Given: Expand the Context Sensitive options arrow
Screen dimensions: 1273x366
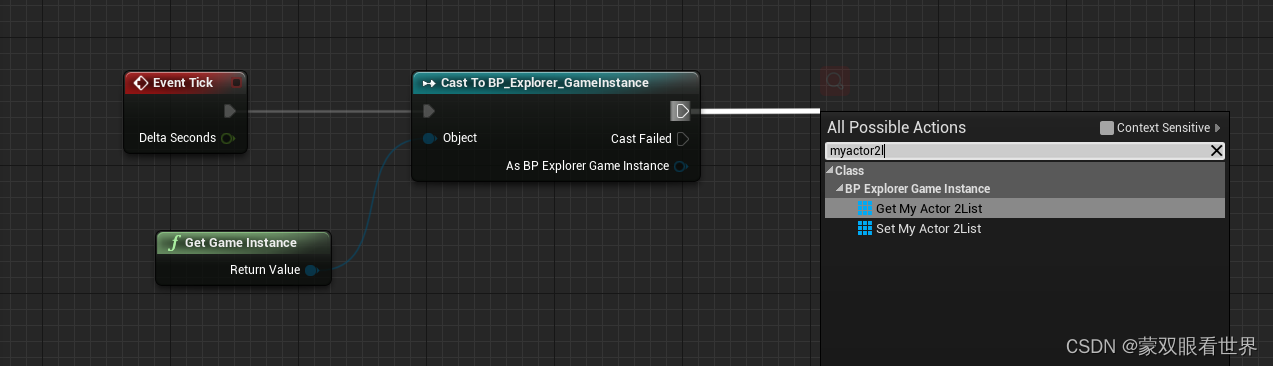Looking at the screenshot, I should 1218,128.
